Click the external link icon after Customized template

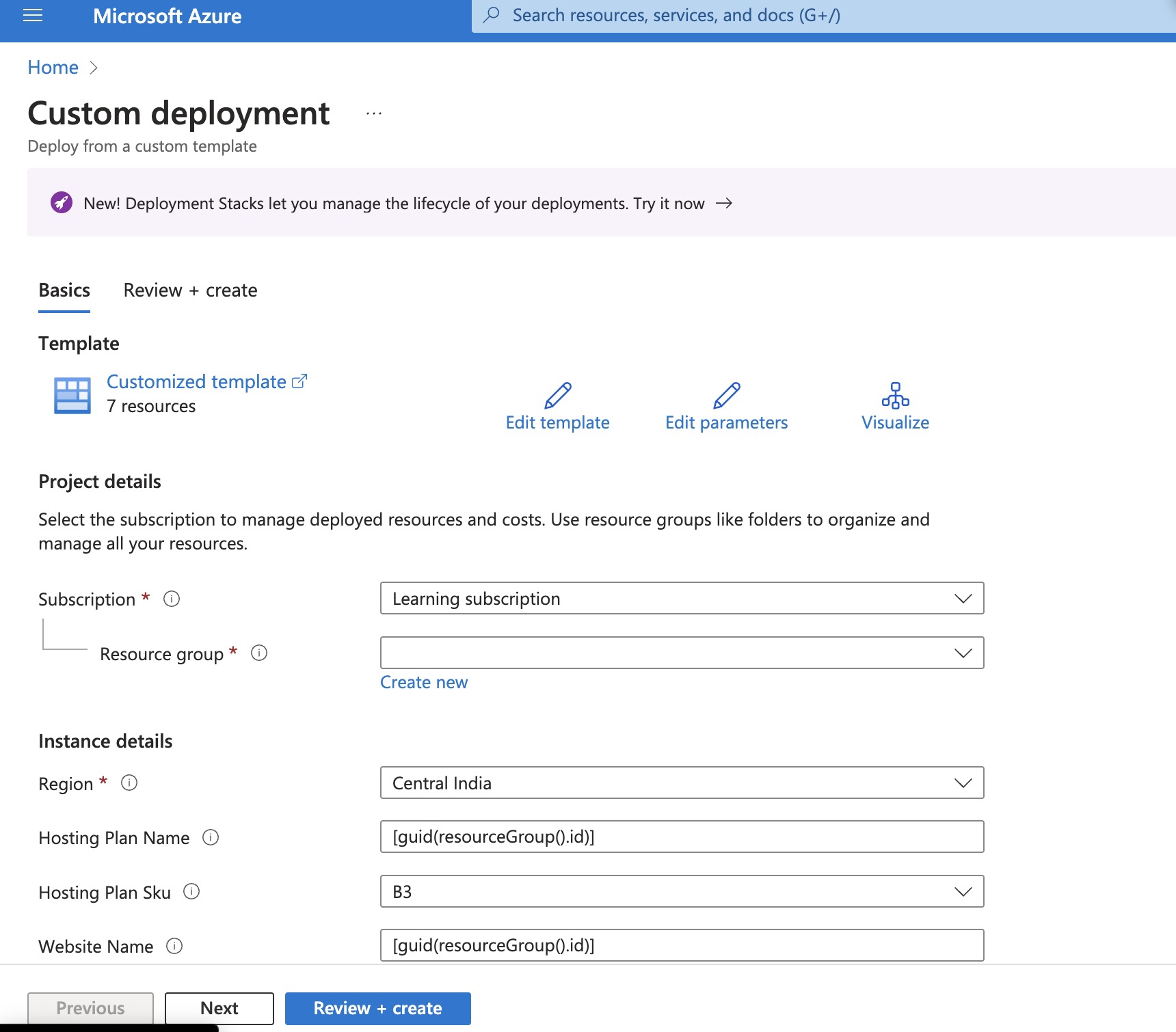(299, 381)
